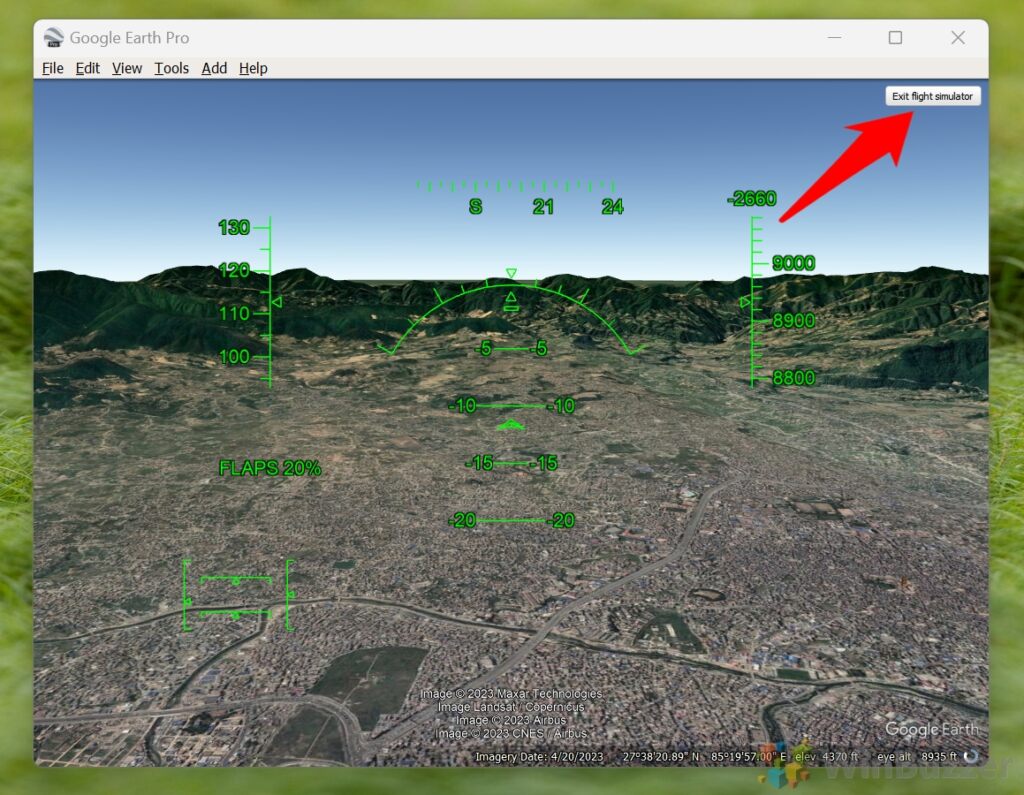1024x795 pixels.
Task: Click the Google Earth watermark at bottom right
Action: click(x=931, y=730)
